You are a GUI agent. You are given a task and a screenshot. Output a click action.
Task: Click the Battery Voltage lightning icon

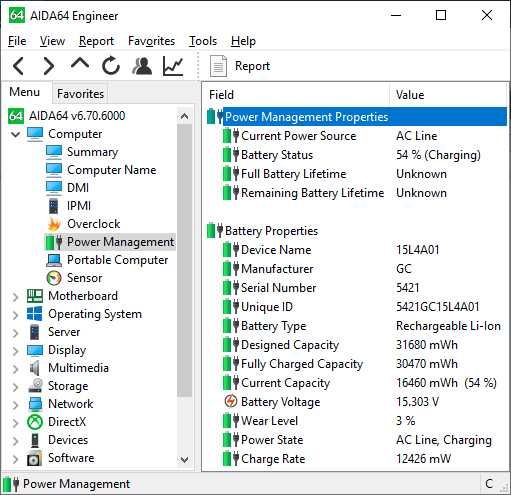(x=230, y=401)
